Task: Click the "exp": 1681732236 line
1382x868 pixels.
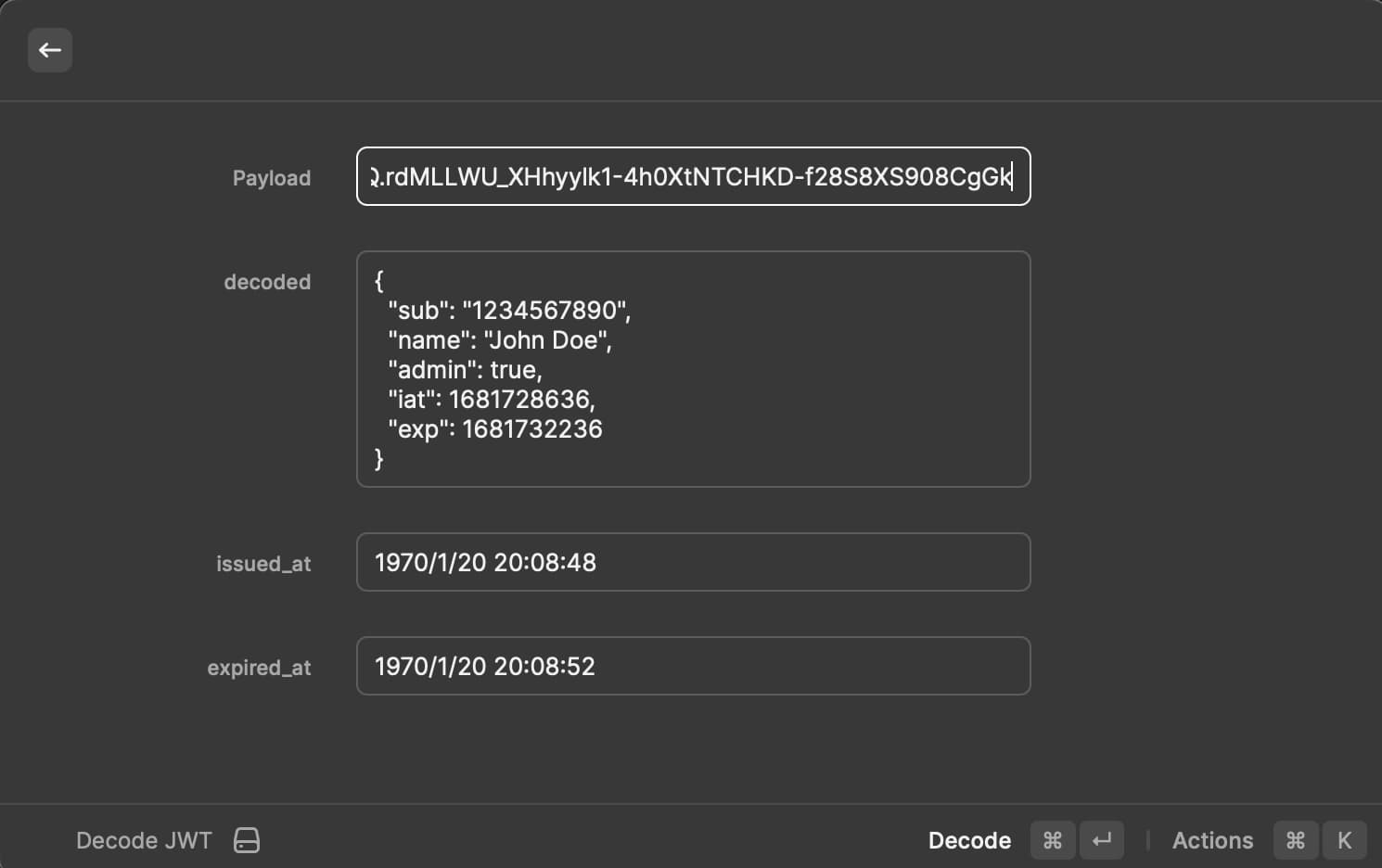Action: tap(495, 428)
